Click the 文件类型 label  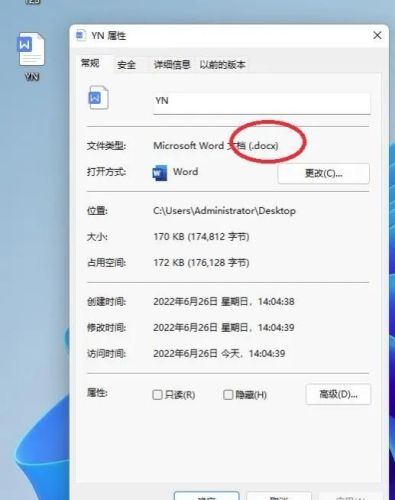[106, 146]
